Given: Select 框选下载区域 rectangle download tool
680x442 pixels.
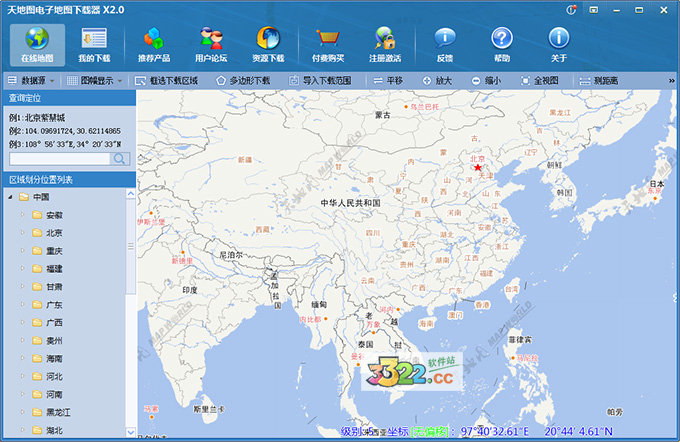Looking at the screenshot, I should click(x=167, y=81).
